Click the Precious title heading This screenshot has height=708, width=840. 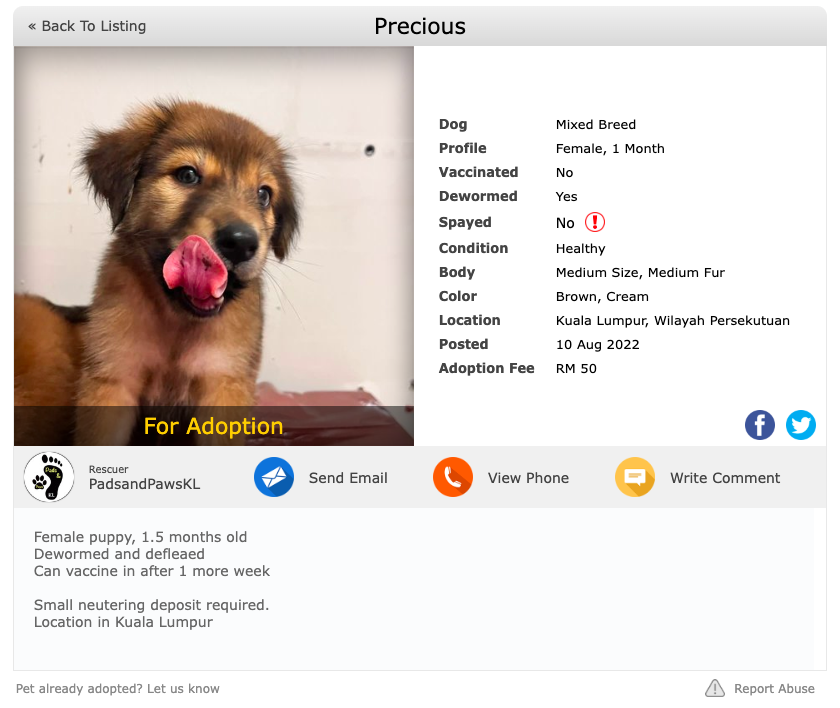(x=420, y=26)
